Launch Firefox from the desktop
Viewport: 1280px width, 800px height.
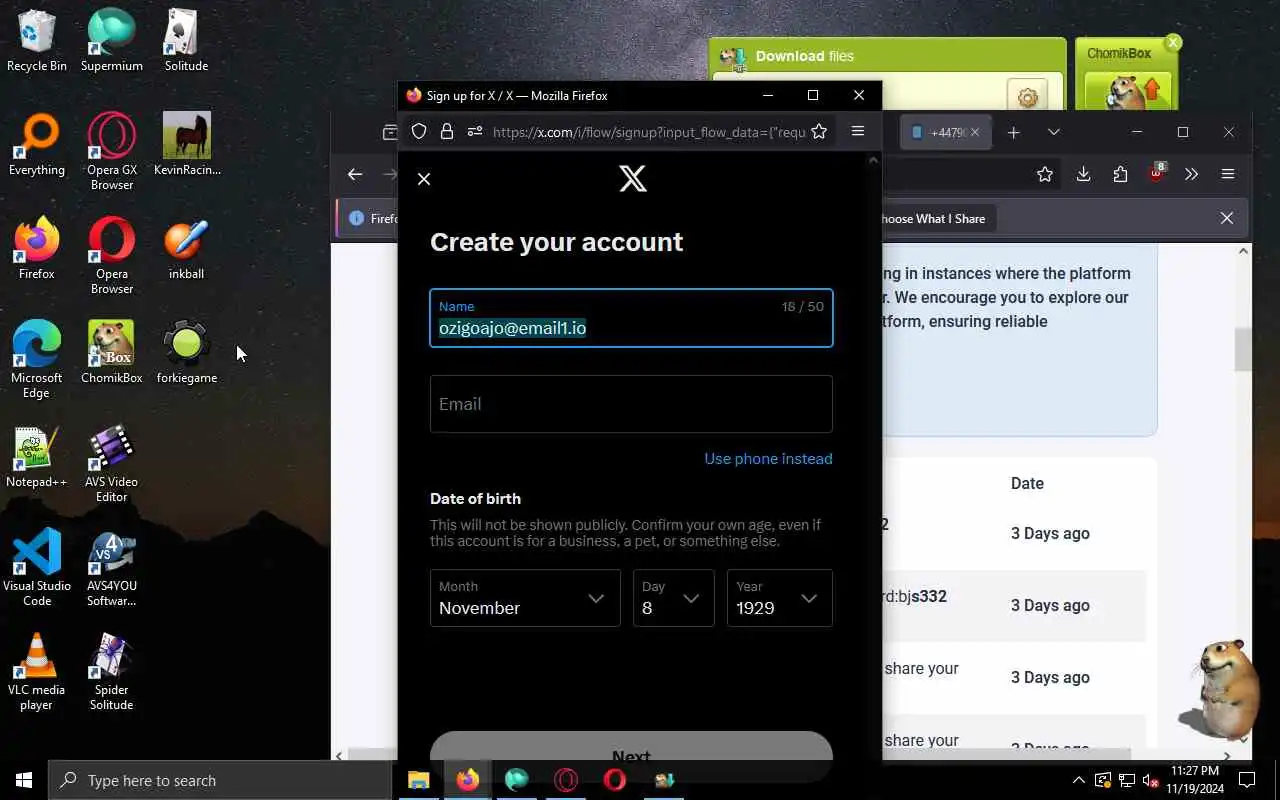pos(37,248)
